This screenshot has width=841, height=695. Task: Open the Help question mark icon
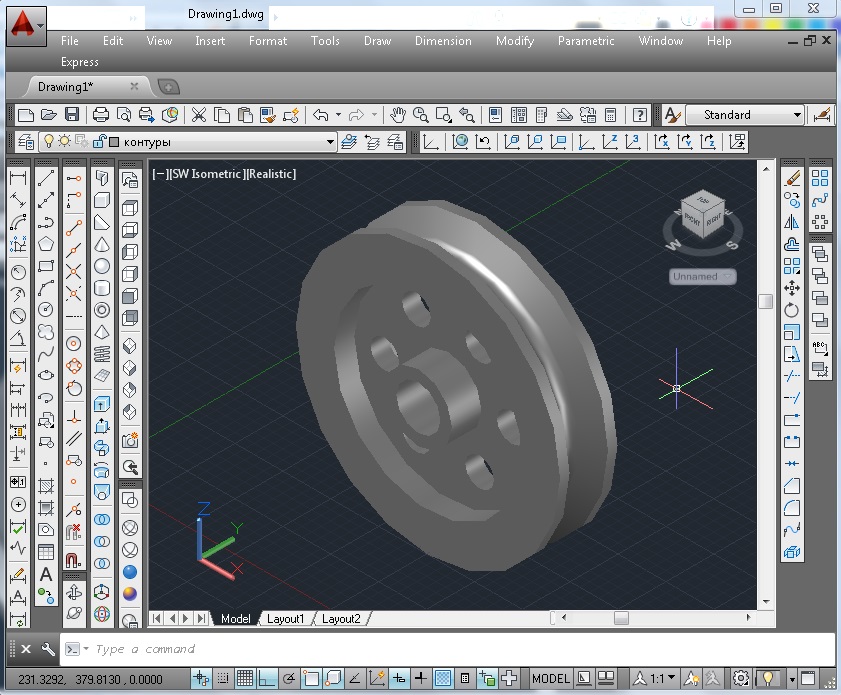[639, 115]
